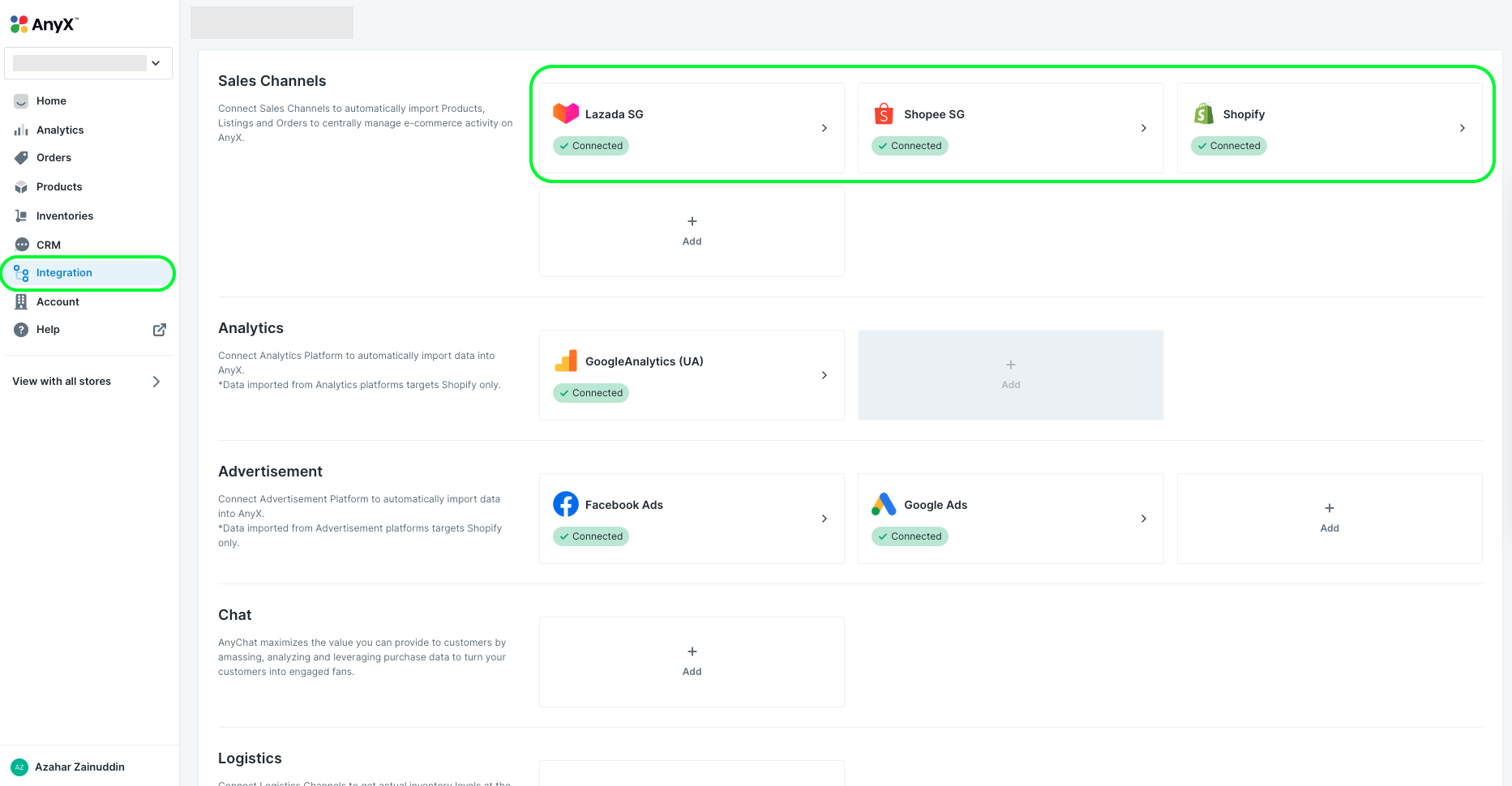Click the AZ user avatar
Image resolution: width=1512 pixels, height=786 pixels.
point(19,767)
